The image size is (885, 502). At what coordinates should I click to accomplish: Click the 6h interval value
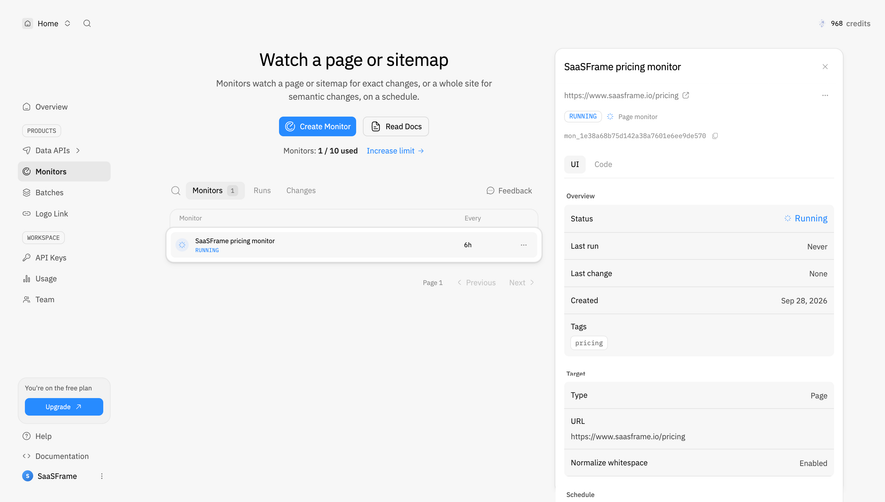pos(467,245)
